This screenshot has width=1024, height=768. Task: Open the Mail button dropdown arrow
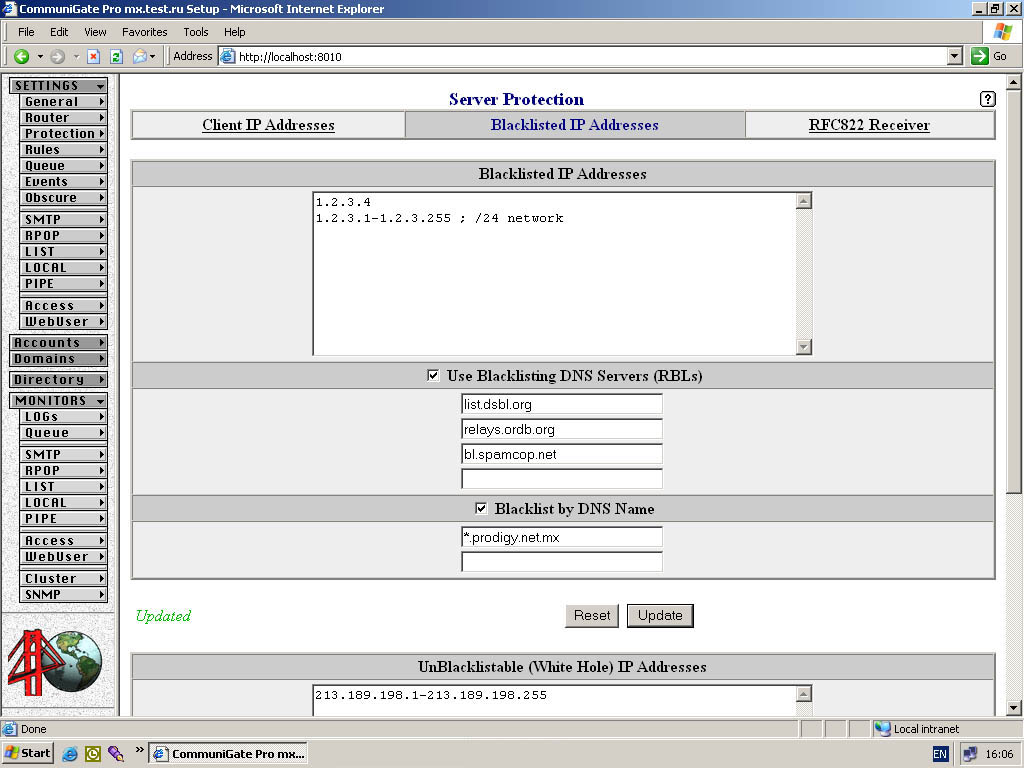pos(152,57)
